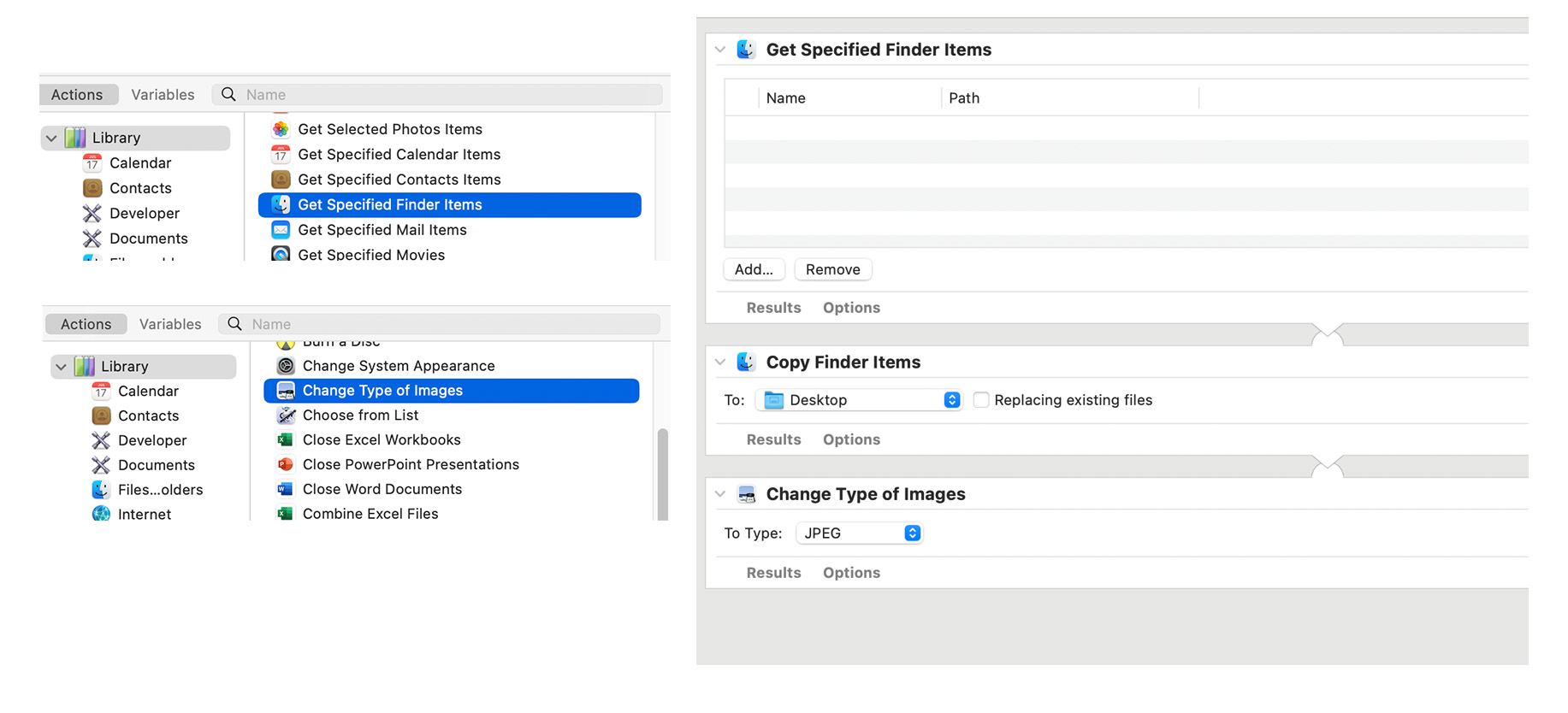Show Results for Change Type of Images

click(x=773, y=573)
